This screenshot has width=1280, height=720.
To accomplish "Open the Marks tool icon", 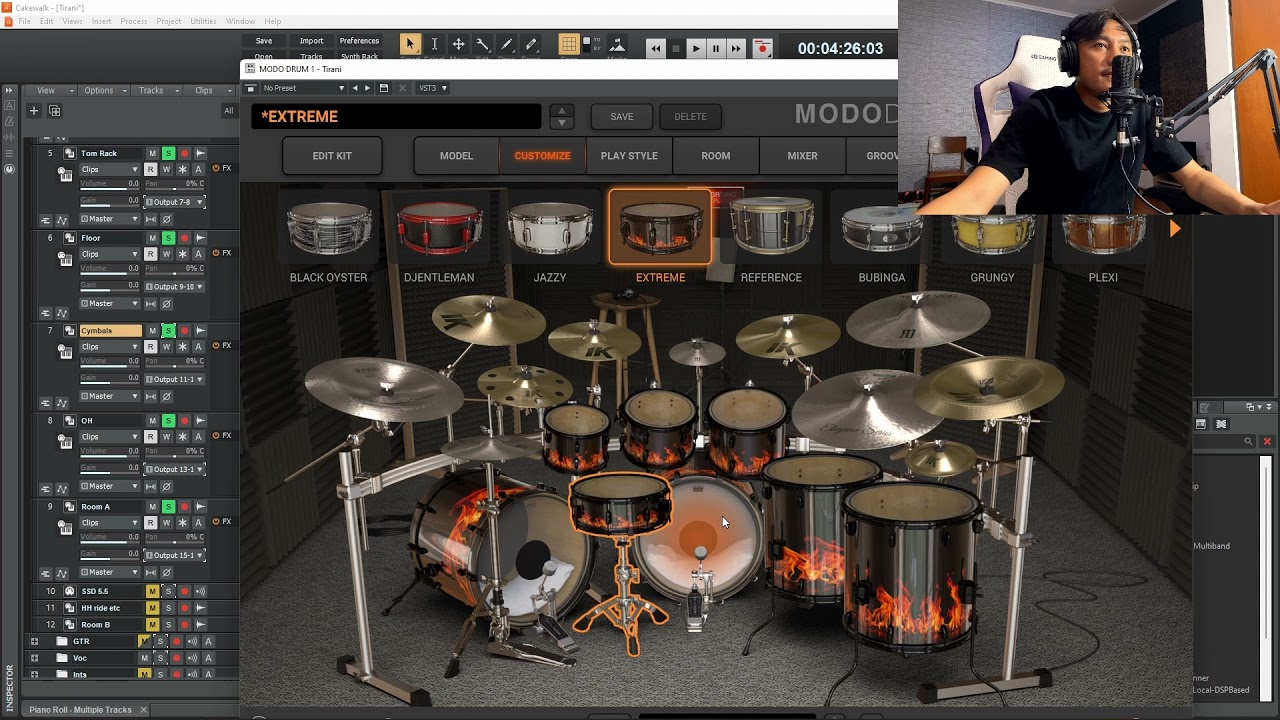I will point(617,44).
